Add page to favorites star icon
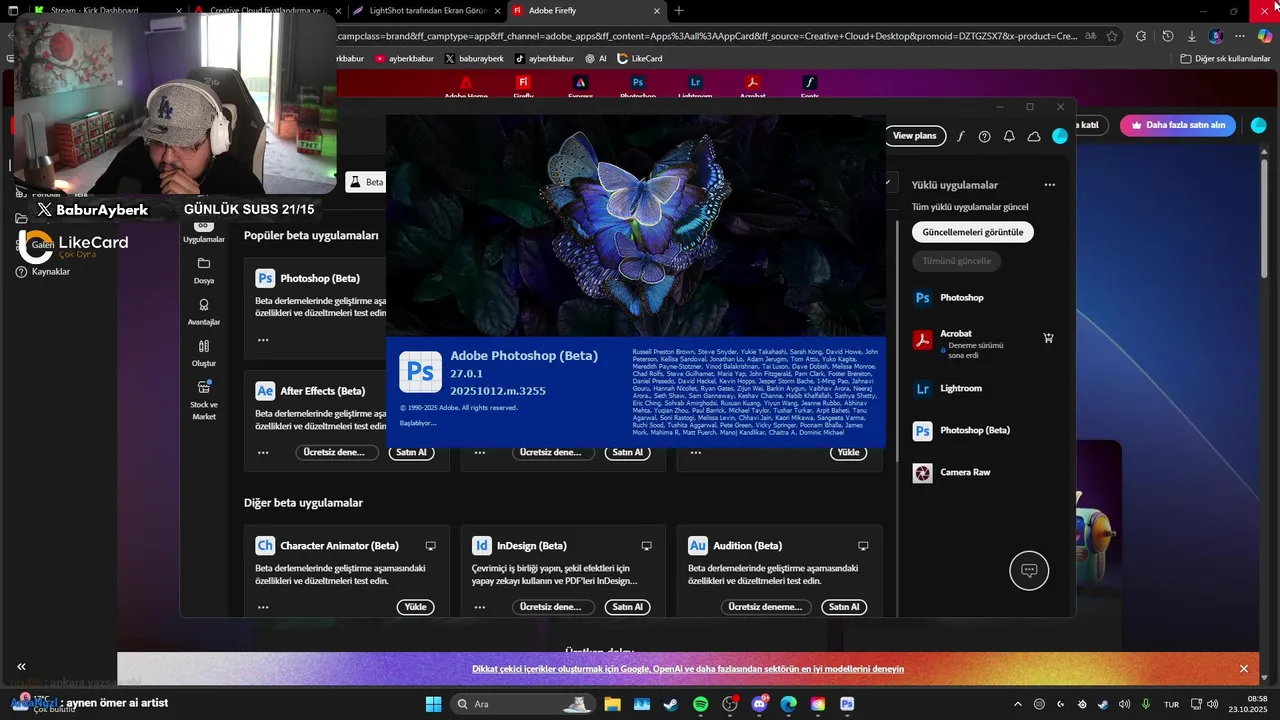Viewport: 1280px width, 720px height. coord(1112,36)
